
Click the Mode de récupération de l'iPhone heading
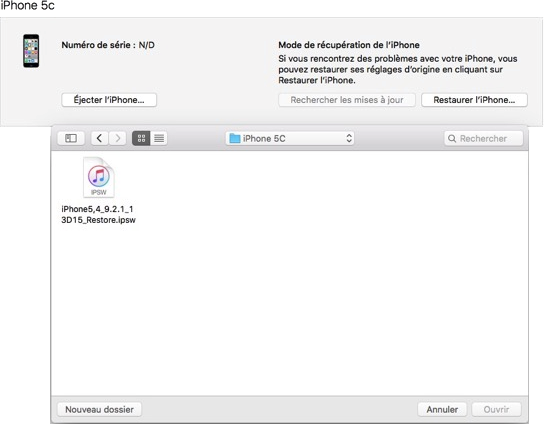(349, 45)
